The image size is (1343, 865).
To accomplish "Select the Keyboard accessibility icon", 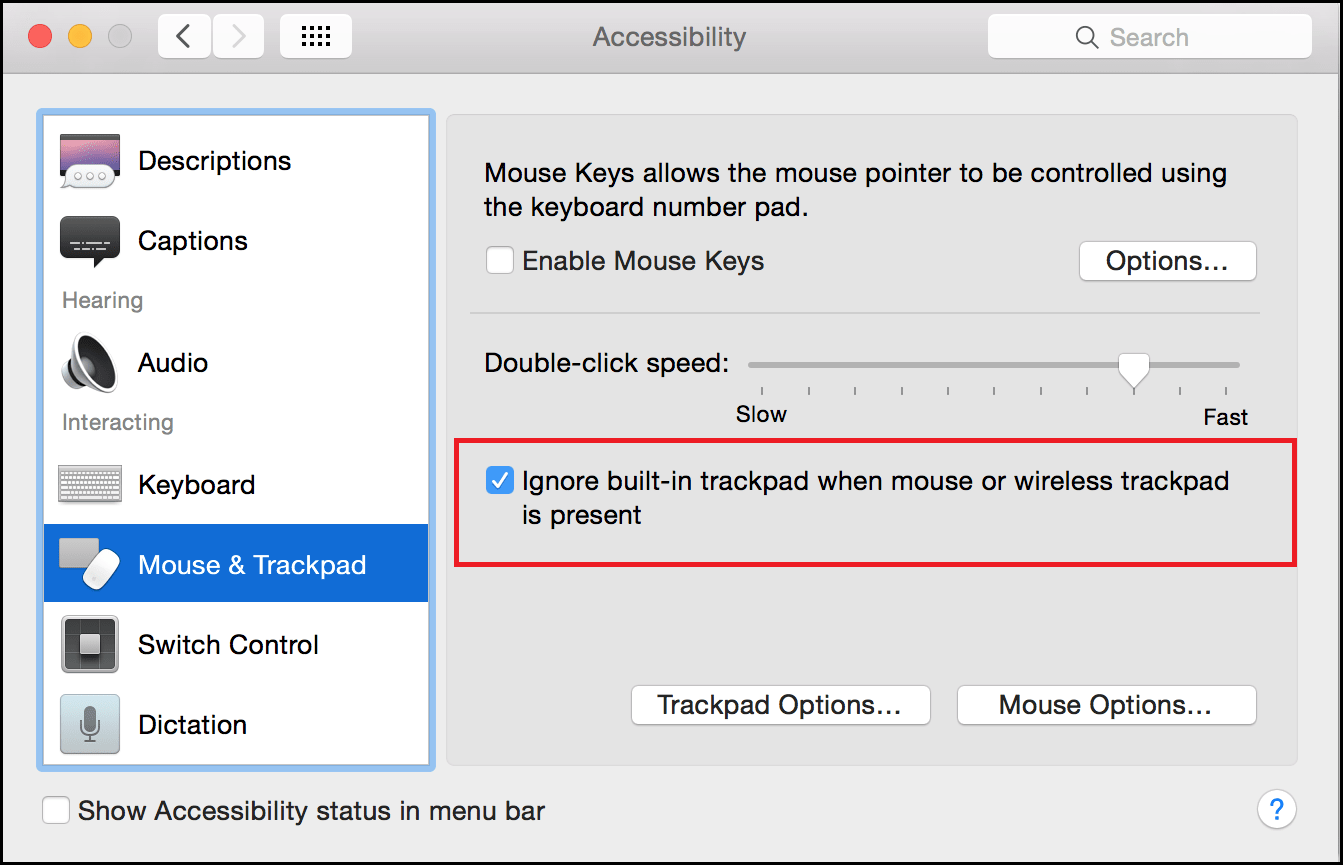I will [x=89, y=484].
